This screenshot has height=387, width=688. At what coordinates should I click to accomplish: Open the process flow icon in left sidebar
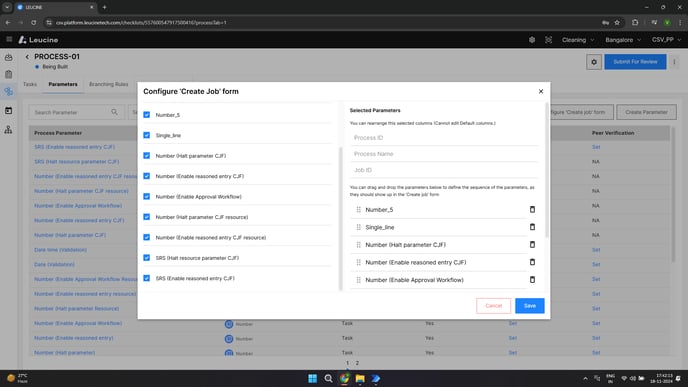coord(8,91)
